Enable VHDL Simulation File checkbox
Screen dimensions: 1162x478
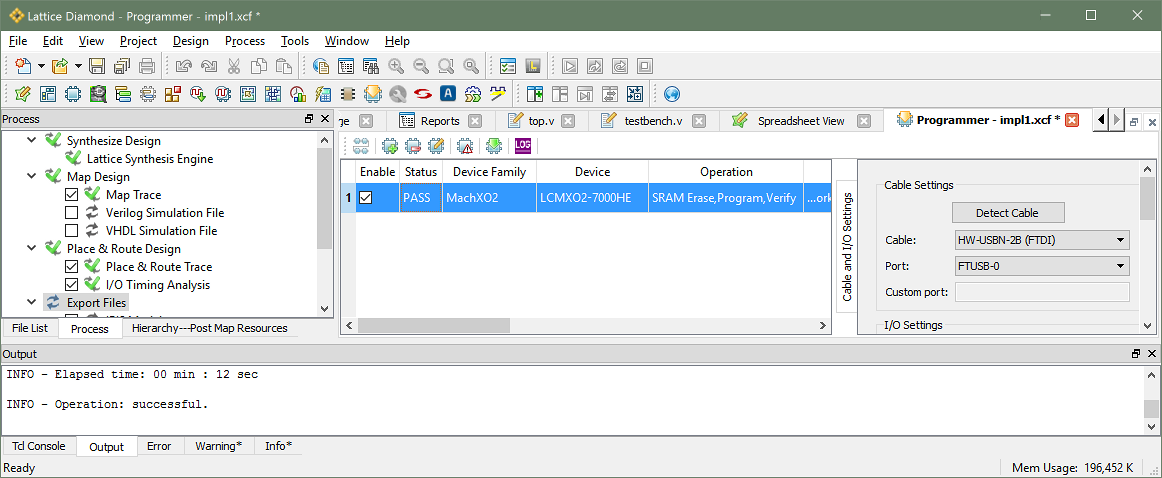[72, 230]
